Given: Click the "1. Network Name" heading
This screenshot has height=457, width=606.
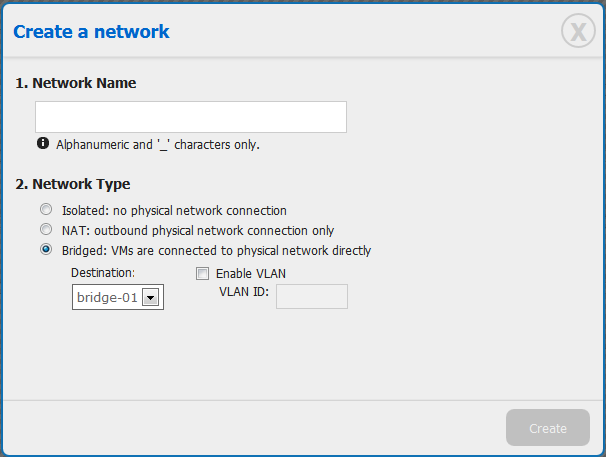Looking at the screenshot, I should 76,83.
